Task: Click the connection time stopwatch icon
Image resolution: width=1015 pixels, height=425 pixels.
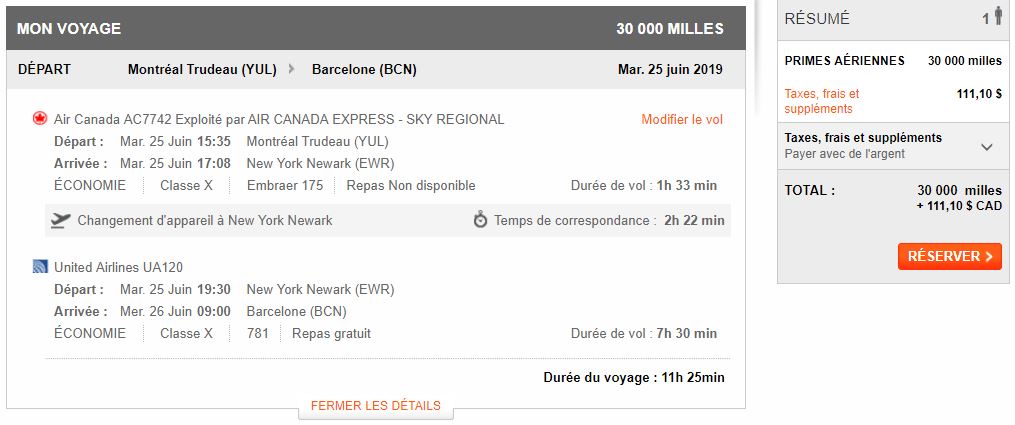Action: (480, 220)
